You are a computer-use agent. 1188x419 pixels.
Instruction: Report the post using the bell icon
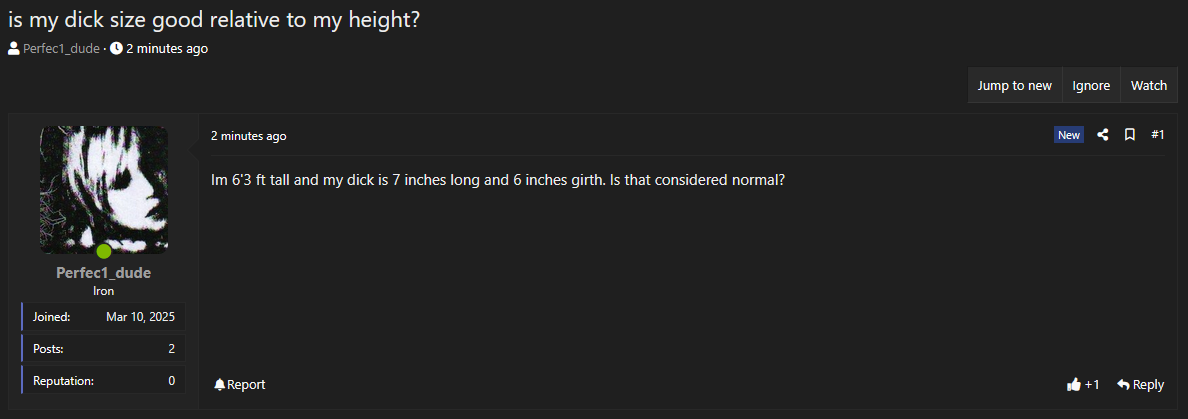220,385
